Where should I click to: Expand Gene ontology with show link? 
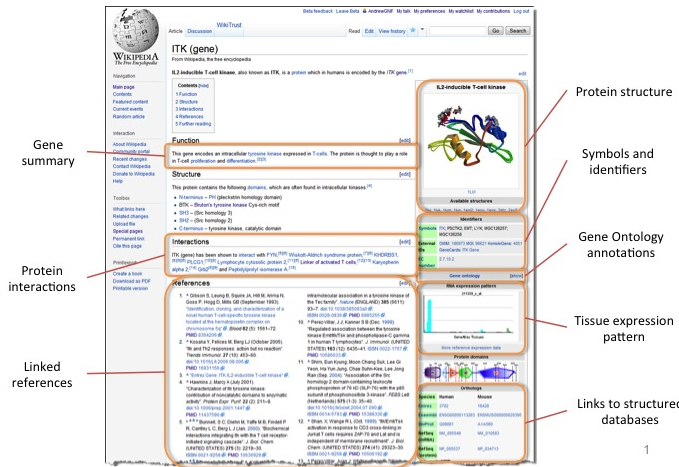516,276
